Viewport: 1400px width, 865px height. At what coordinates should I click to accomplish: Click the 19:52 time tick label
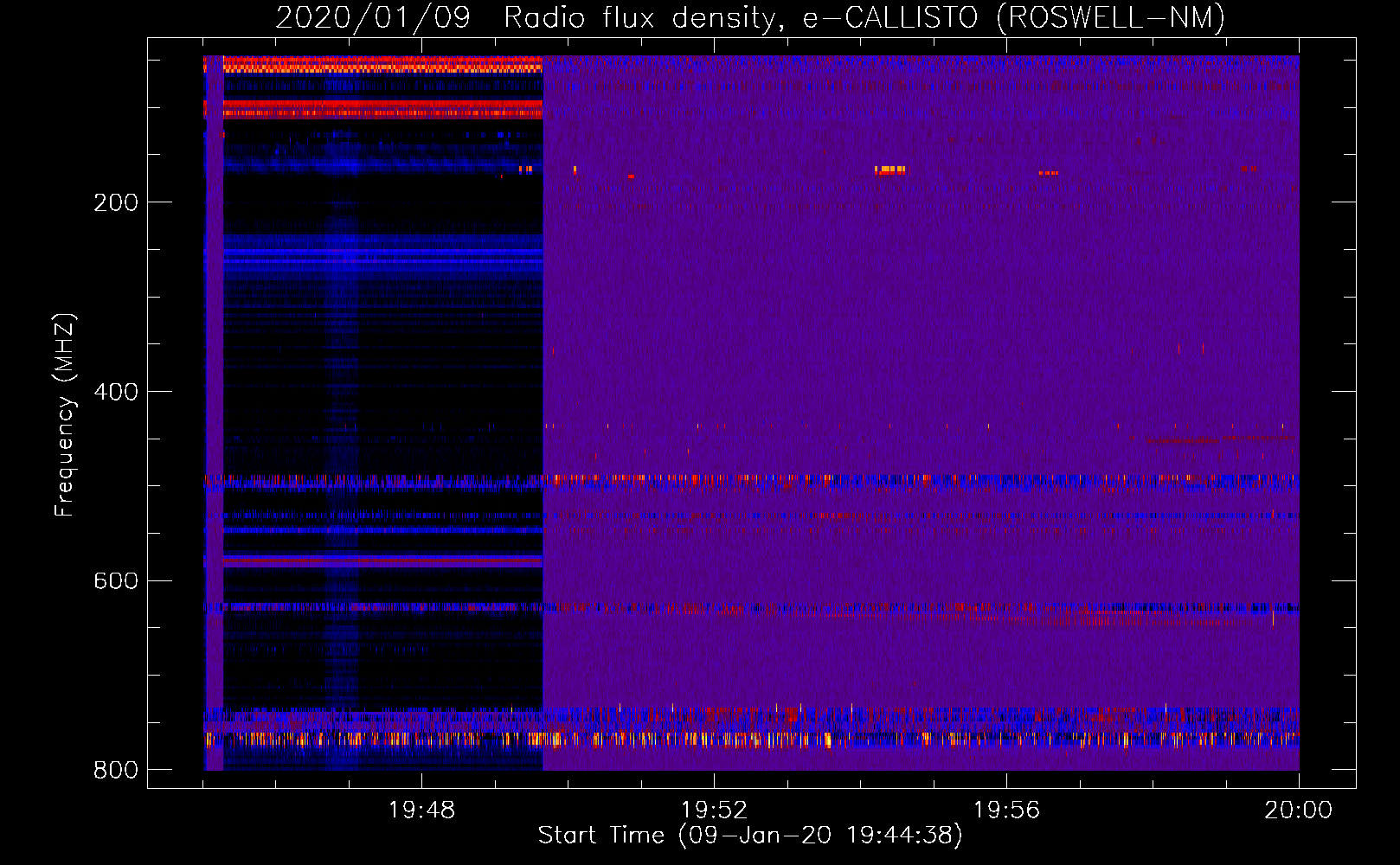[714, 811]
